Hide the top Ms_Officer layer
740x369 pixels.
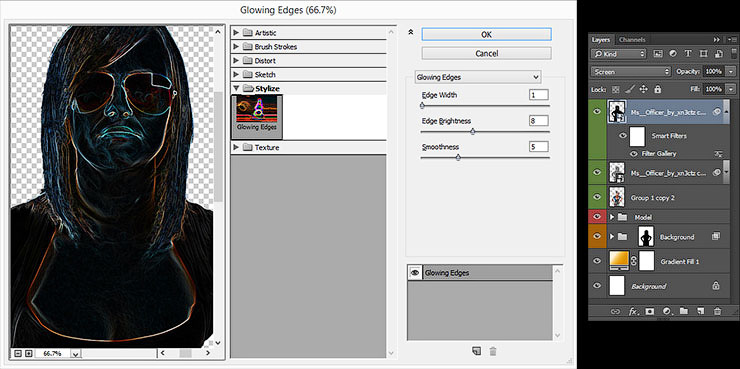pyautogui.click(x=597, y=111)
